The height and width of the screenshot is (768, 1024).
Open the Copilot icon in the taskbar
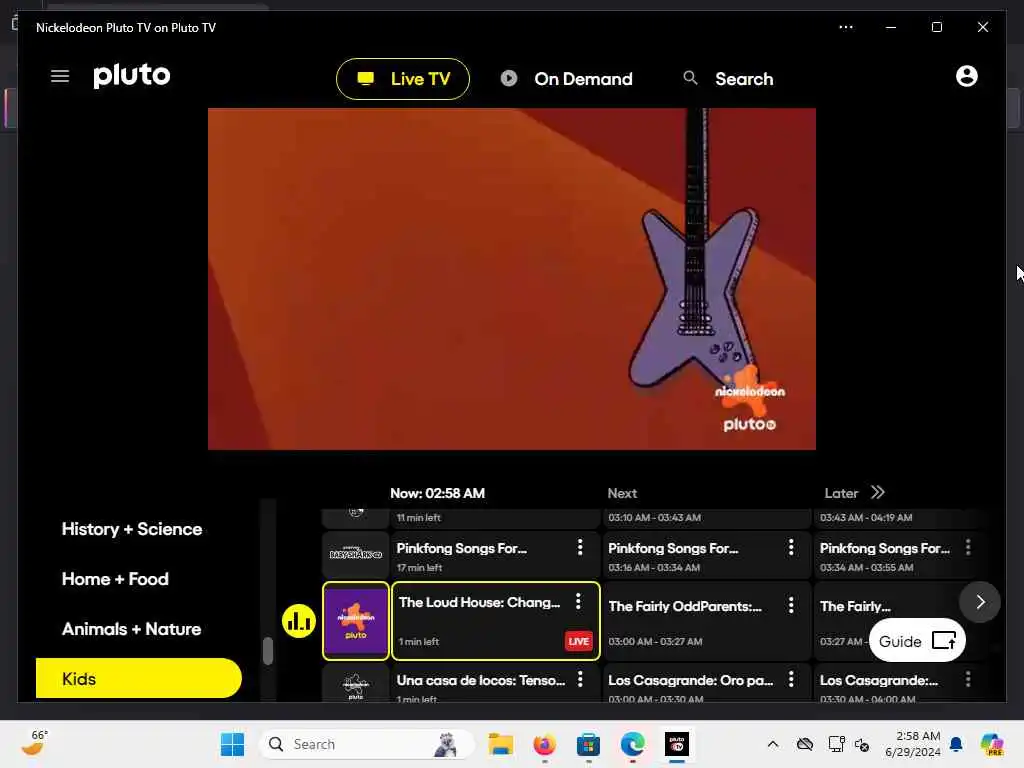(x=992, y=744)
